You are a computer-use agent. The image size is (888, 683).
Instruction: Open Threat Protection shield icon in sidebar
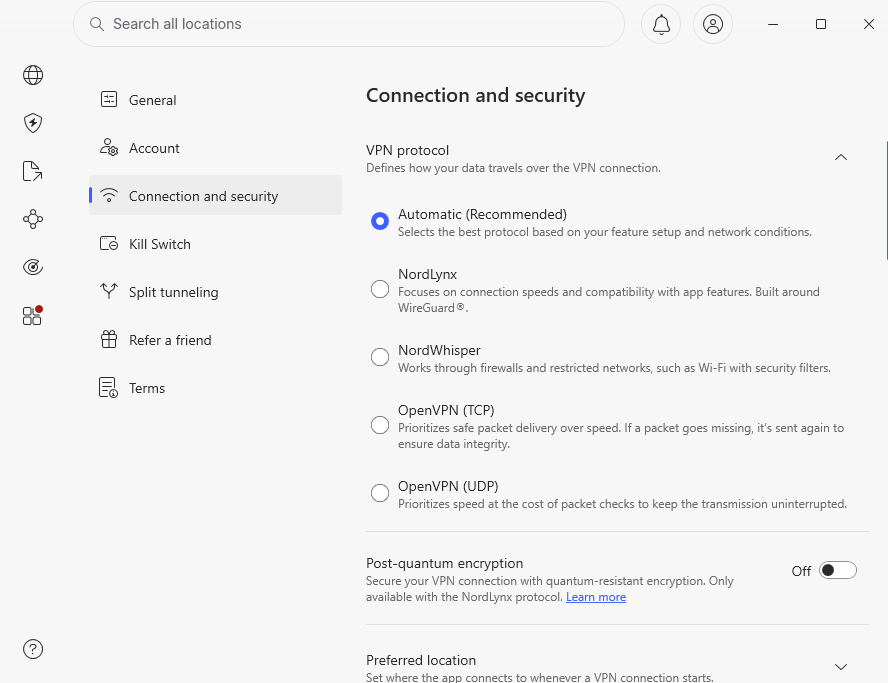click(x=33, y=123)
